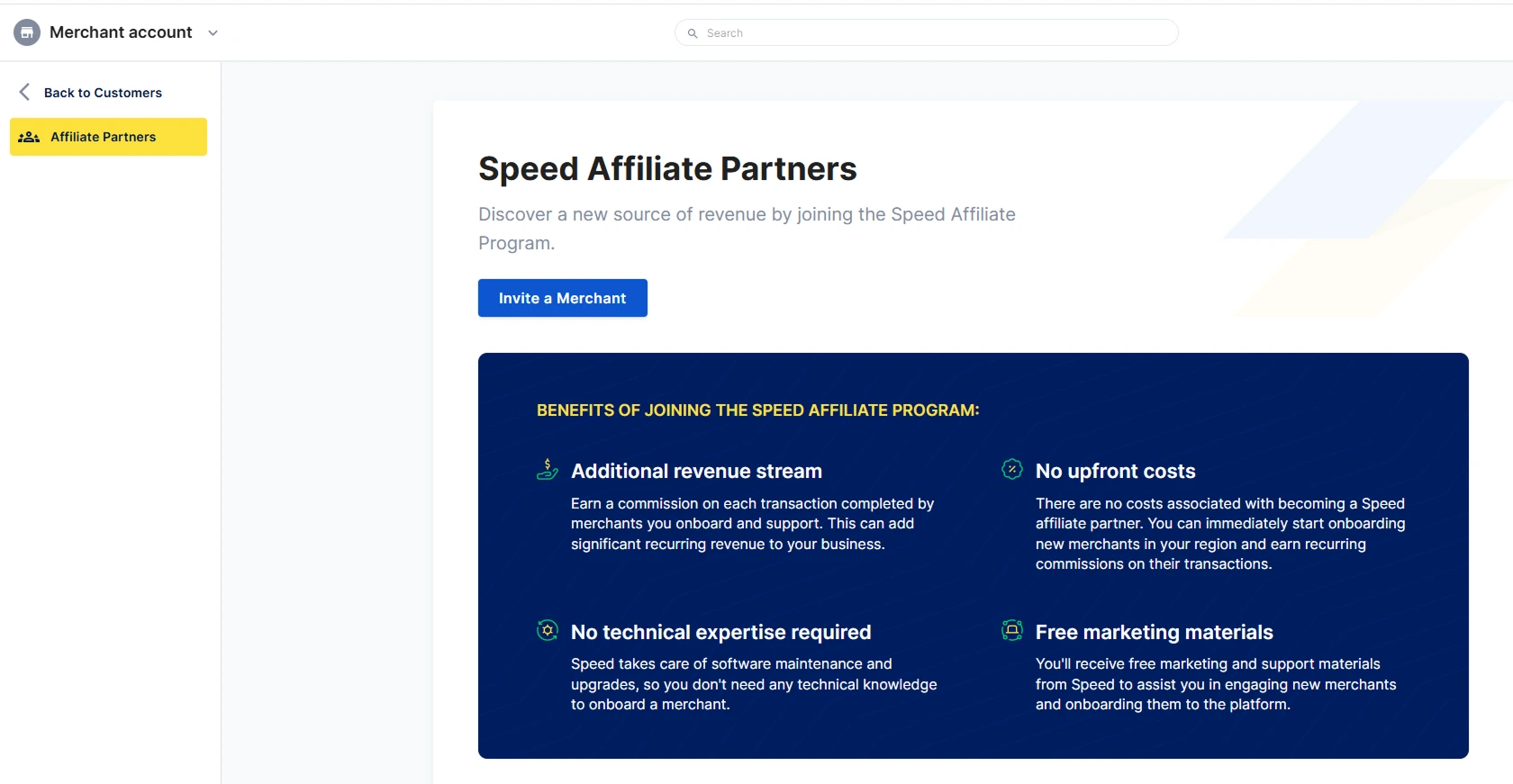Click the There are no costs paragraph
The width and height of the screenshot is (1513, 784).
[x=1220, y=534]
